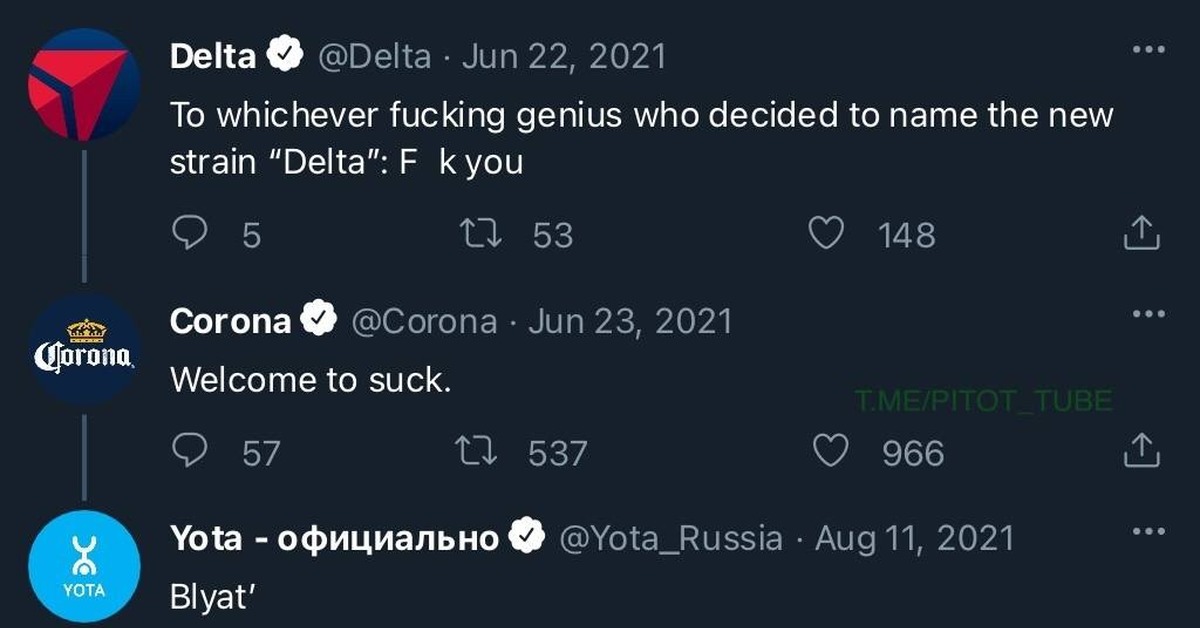Share Corona's tweet

[1142, 452]
